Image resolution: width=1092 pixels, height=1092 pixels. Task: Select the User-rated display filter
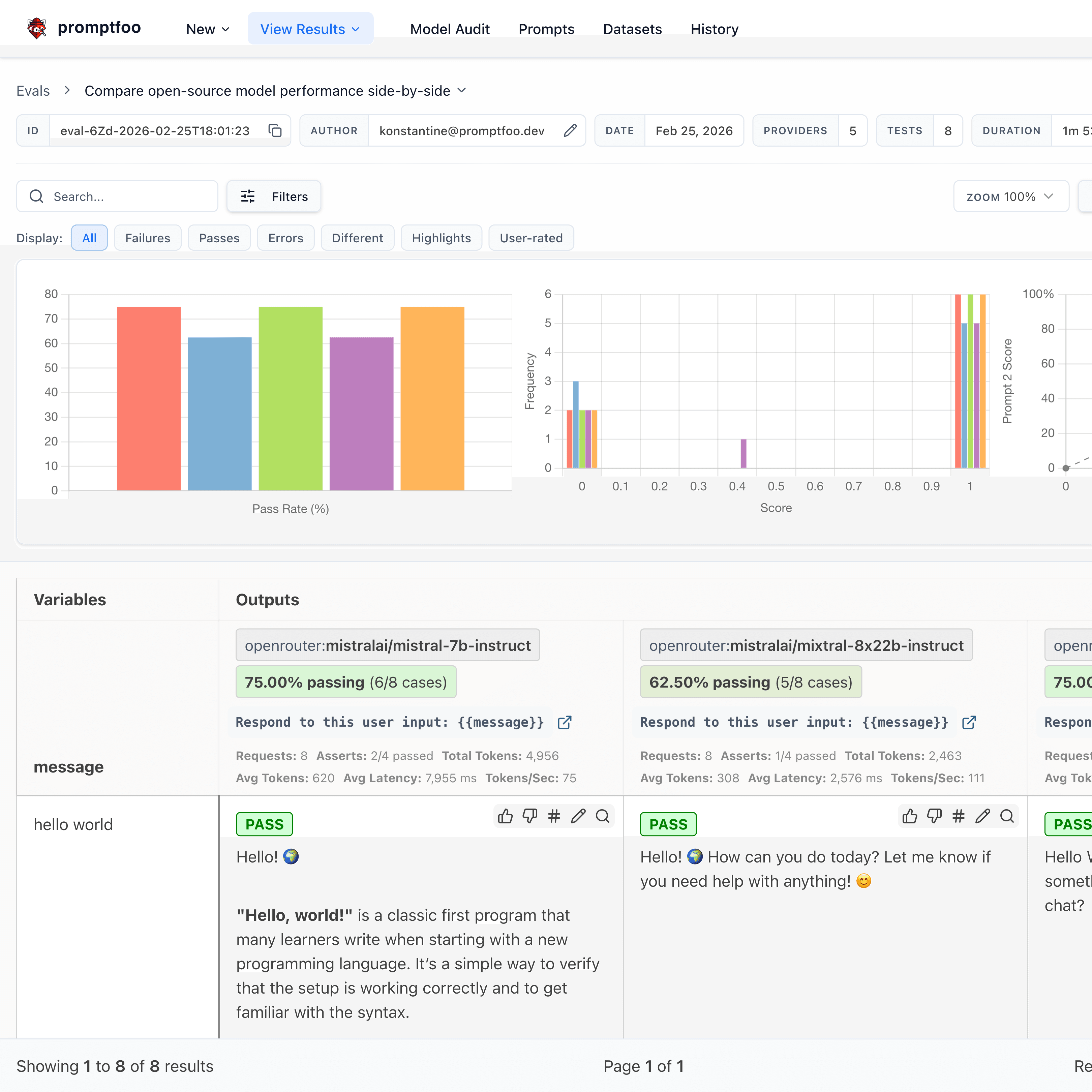point(531,238)
